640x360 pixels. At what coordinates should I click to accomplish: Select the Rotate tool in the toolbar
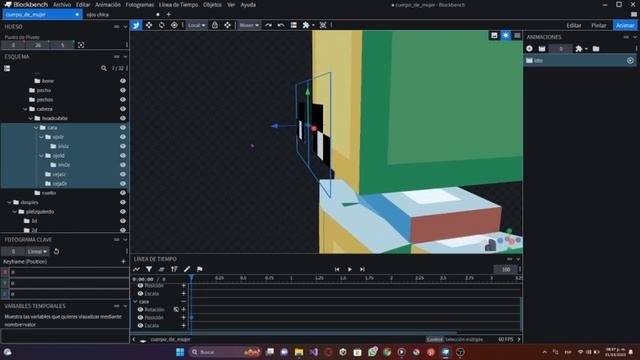pos(162,25)
